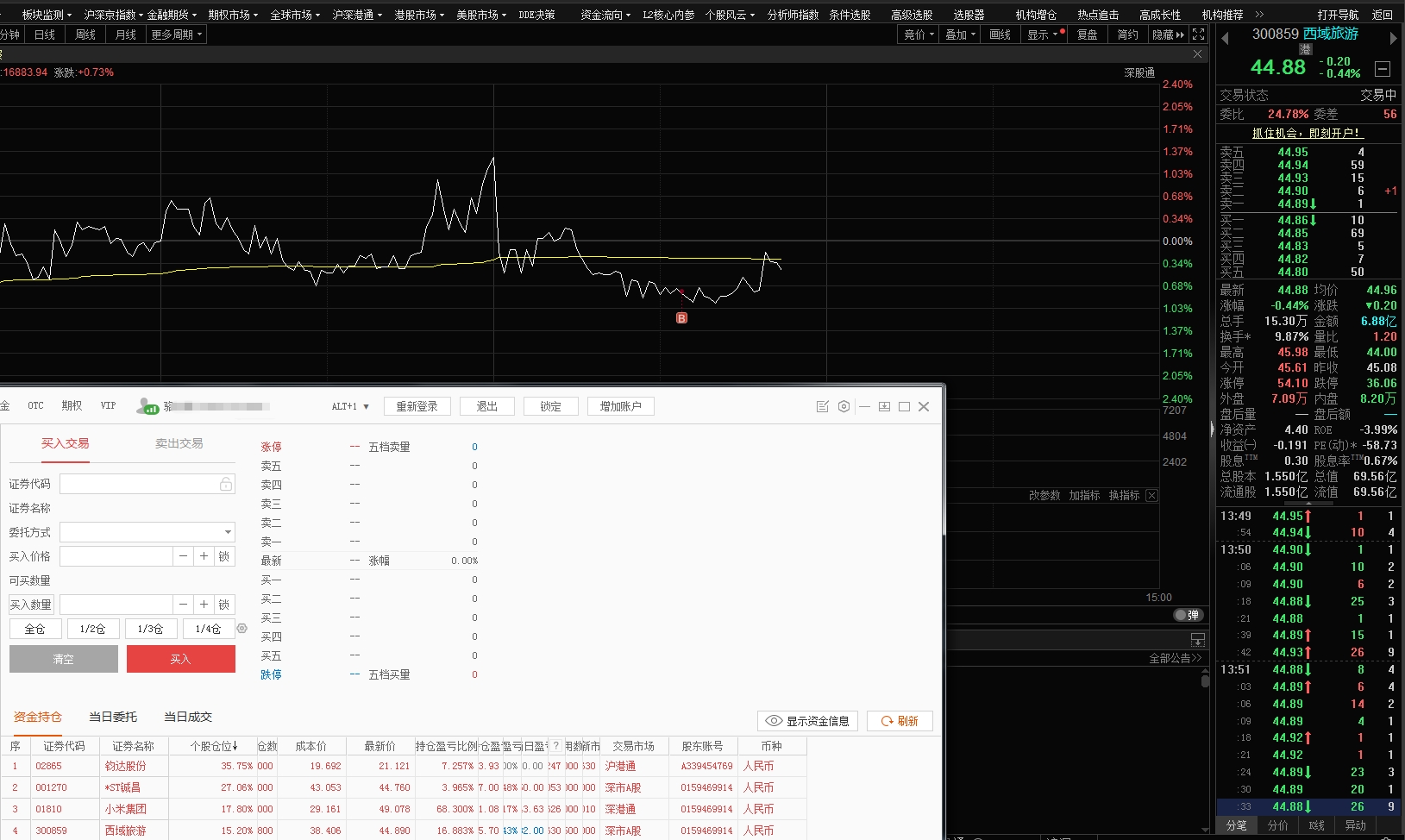Increase 买入数量 with the plus button
1405x840 pixels.
pos(204,605)
